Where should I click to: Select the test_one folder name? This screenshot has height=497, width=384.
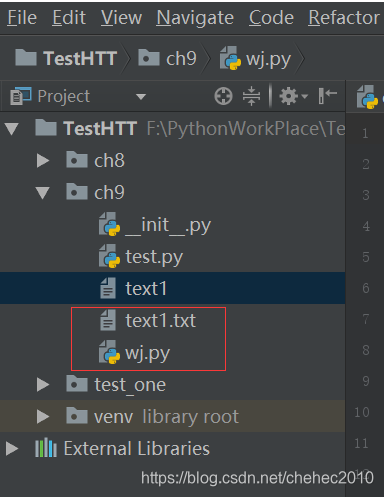pos(130,385)
